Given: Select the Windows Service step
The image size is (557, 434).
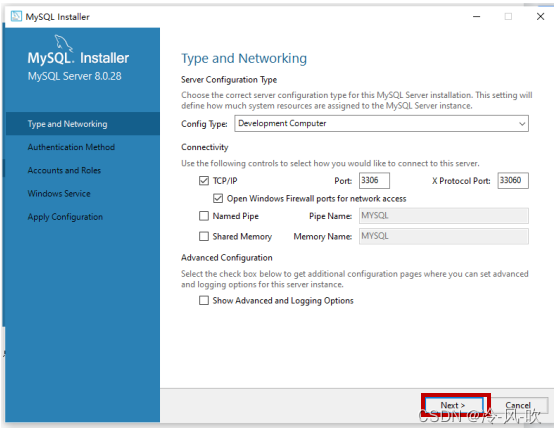Looking at the screenshot, I should click(x=59, y=194).
